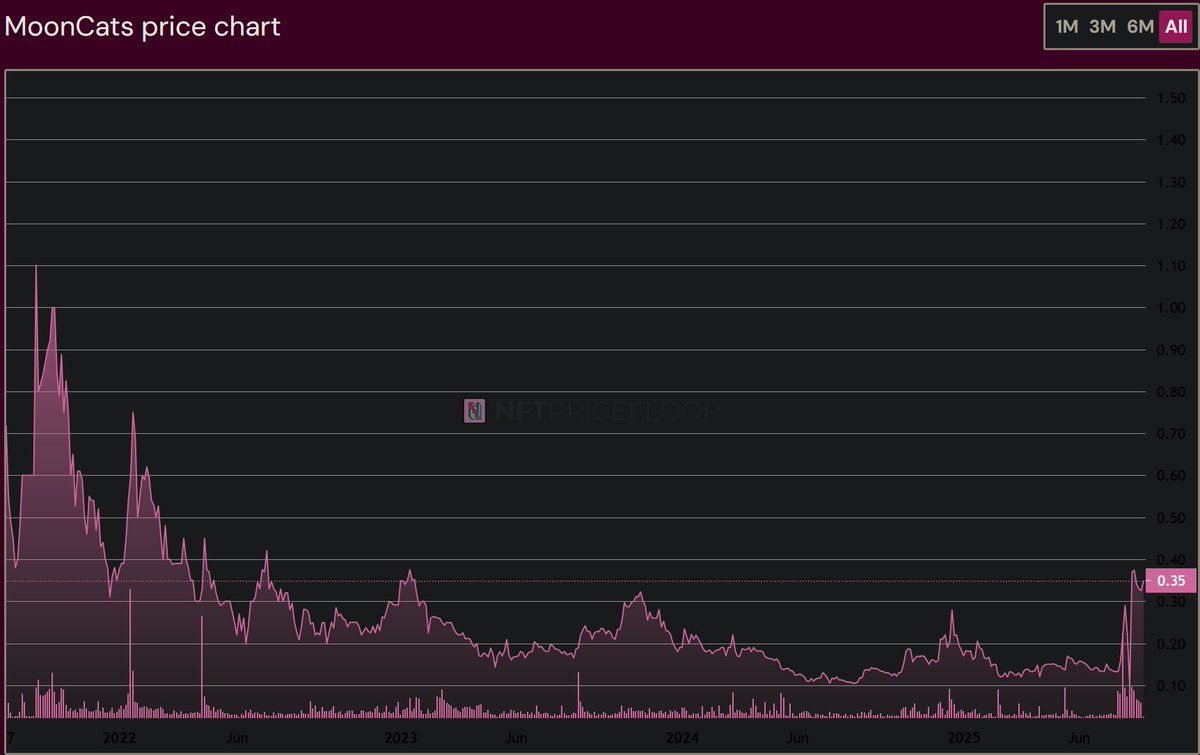Click the 0.80 price axis label
The width and height of the screenshot is (1200, 755).
coord(1170,392)
